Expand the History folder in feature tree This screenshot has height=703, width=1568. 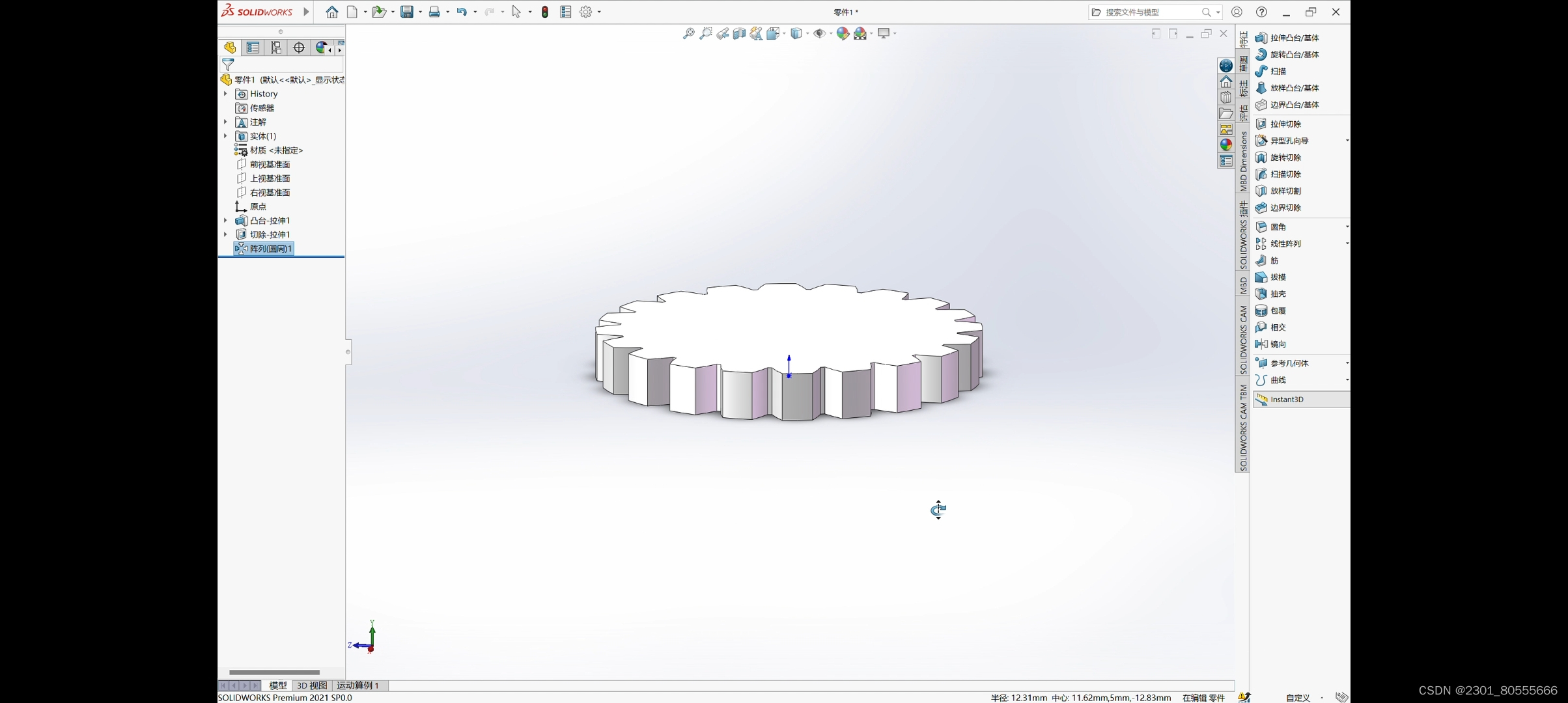coord(225,94)
